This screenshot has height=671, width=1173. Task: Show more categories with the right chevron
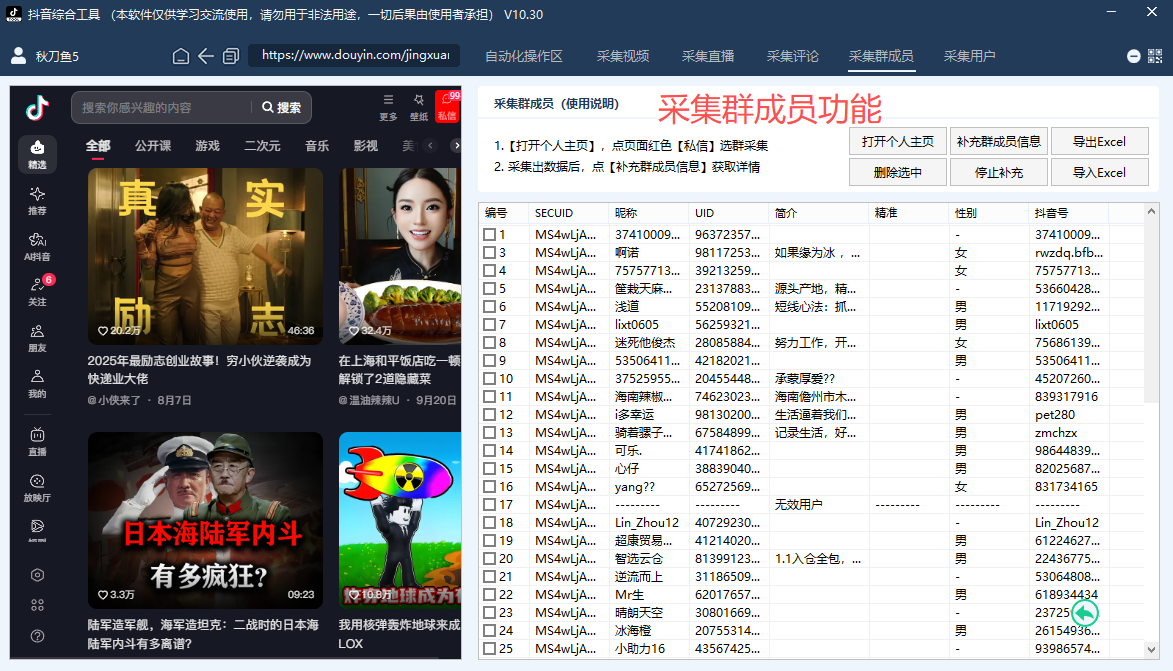[x=456, y=146]
